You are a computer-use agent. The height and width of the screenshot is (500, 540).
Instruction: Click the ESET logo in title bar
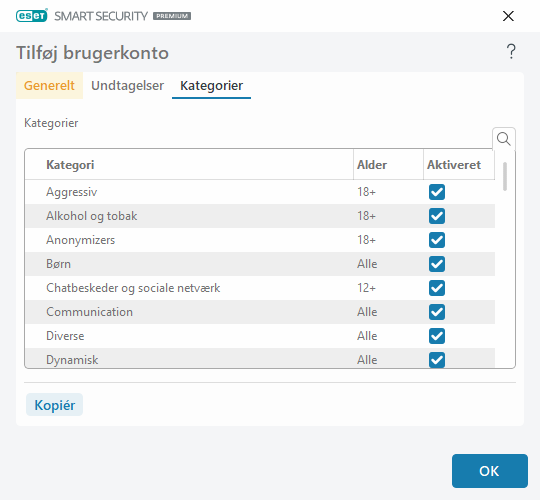click(x=32, y=16)
